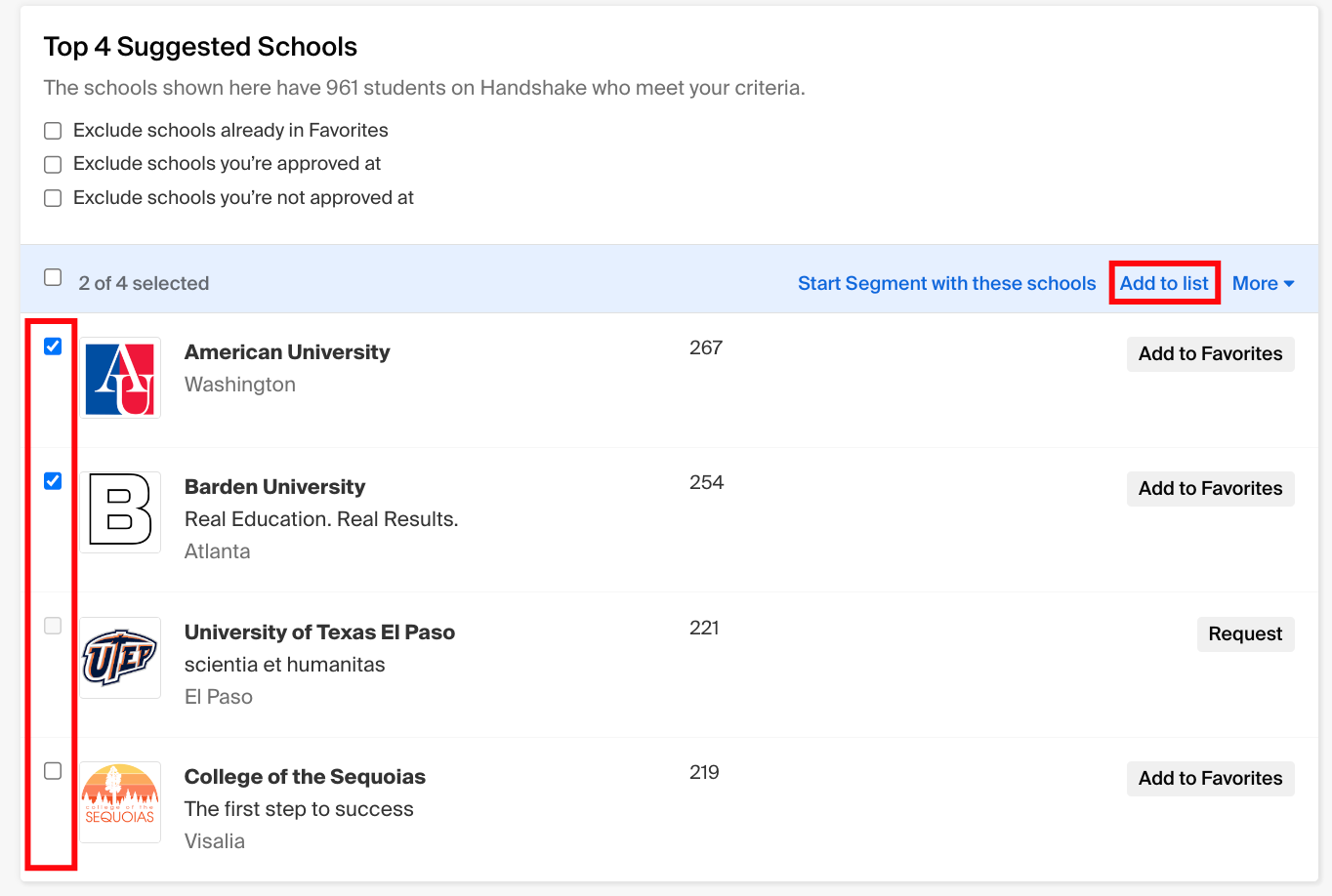1332x896 pixels.
Task: Open the Barden University school name
Action: pyautogui.click(x=274, y=487)
